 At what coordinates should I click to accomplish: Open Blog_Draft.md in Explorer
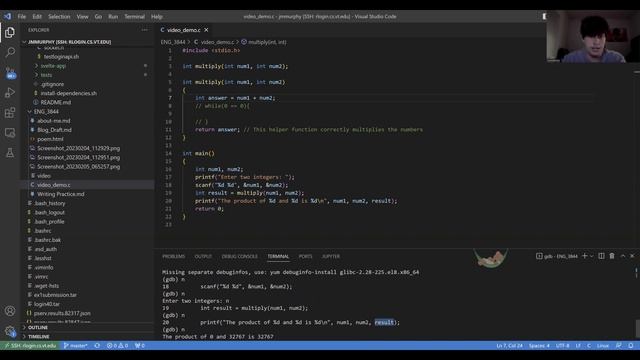tap(54, 130)
